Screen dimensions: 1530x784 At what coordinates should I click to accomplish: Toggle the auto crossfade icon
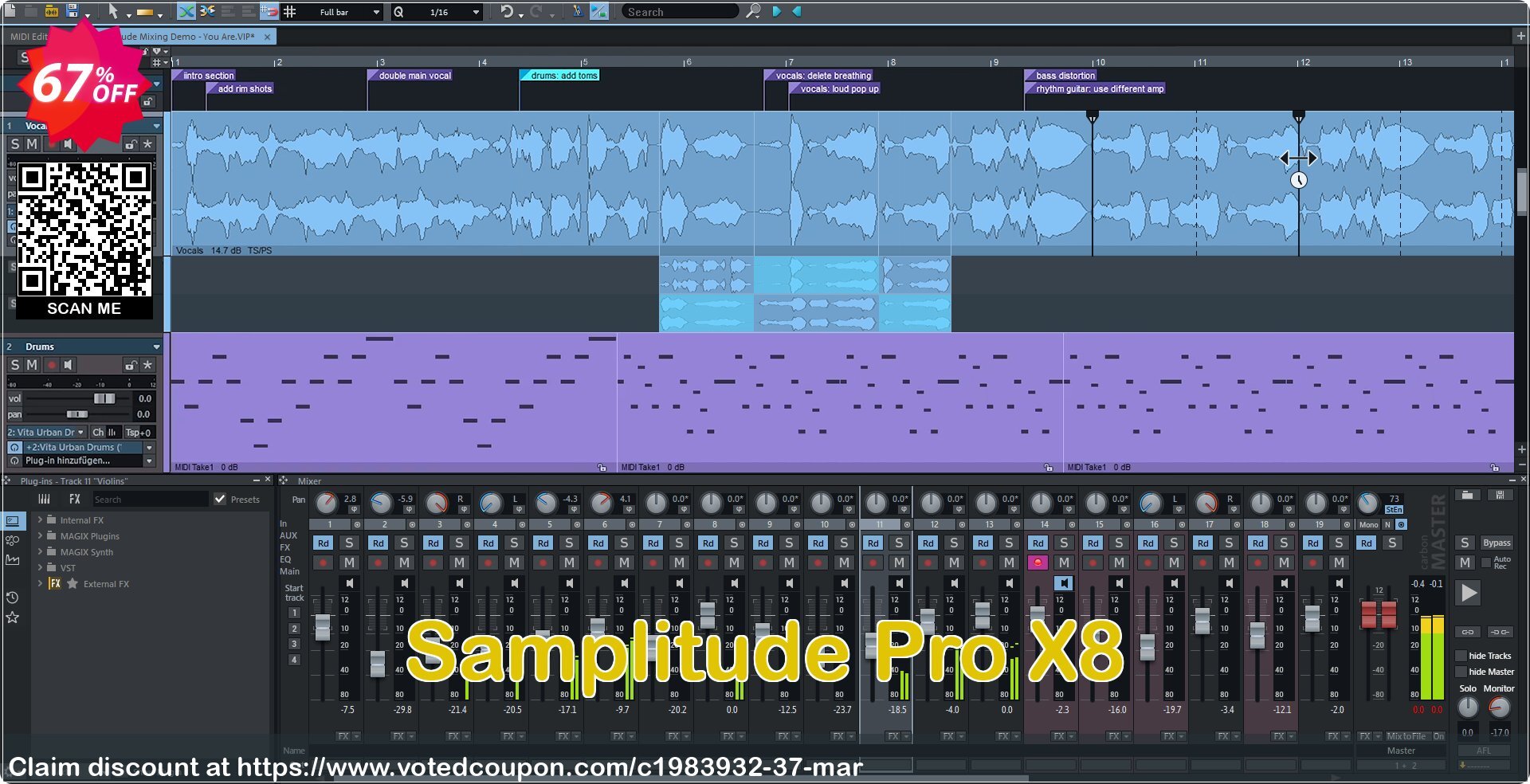[186, 11]
